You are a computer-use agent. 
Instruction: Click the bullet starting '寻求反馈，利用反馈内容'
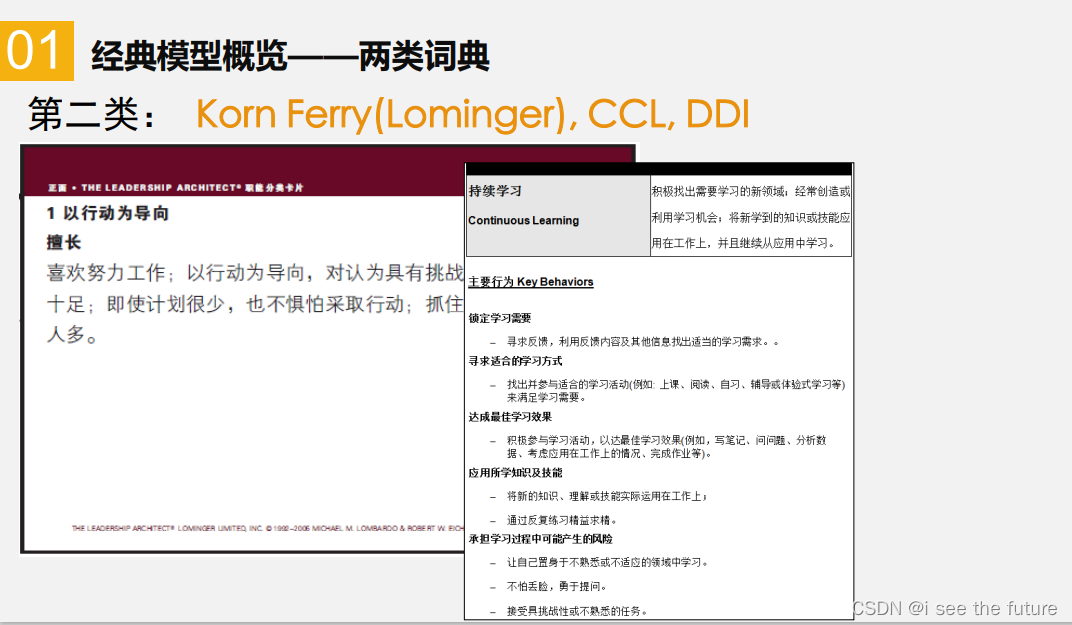tap(643, 342)
